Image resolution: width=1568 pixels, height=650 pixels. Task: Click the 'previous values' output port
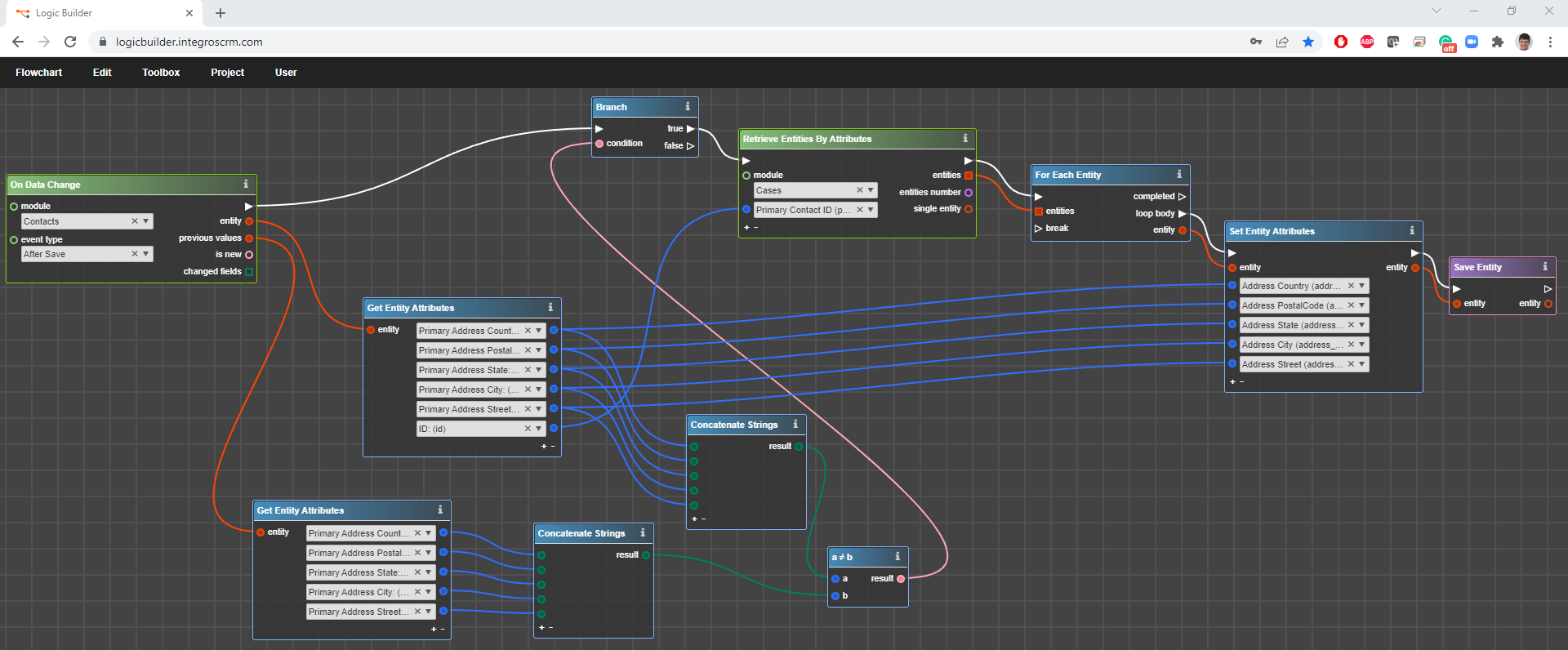pos(249,238)
